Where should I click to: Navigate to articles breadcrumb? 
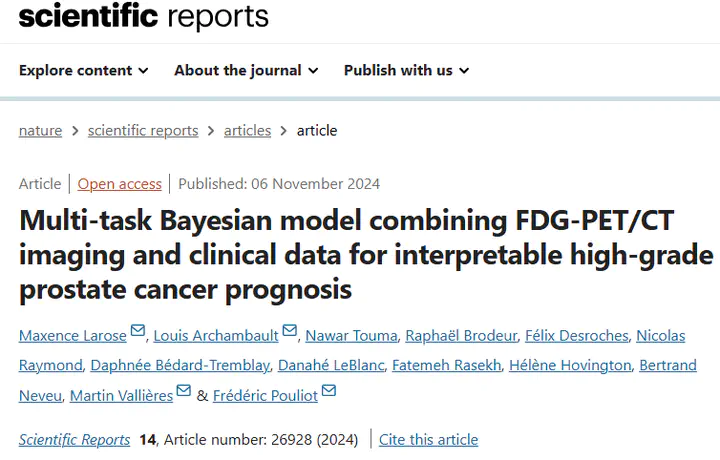(x=248, y=131)
